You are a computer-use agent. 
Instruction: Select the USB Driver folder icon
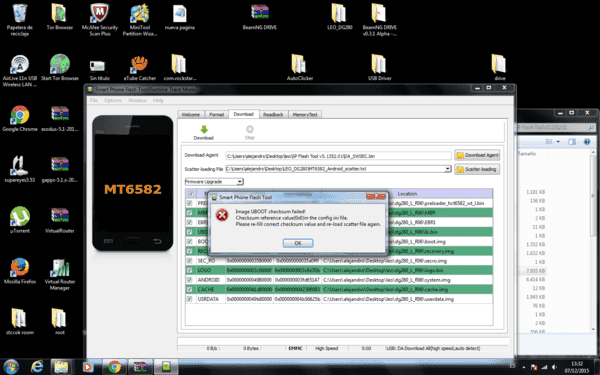pyautogui.click(x=379, y=67)
